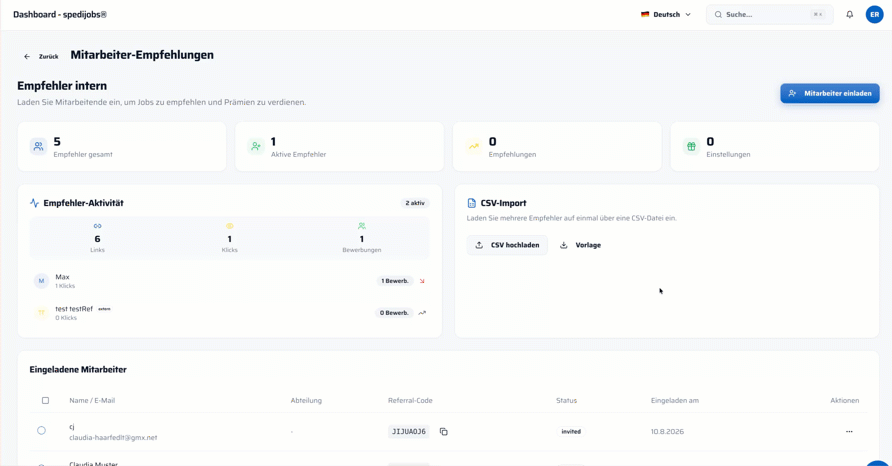Click the Mitarbeiter-Empfehlungen page title
892x466 pixels.
142,55
